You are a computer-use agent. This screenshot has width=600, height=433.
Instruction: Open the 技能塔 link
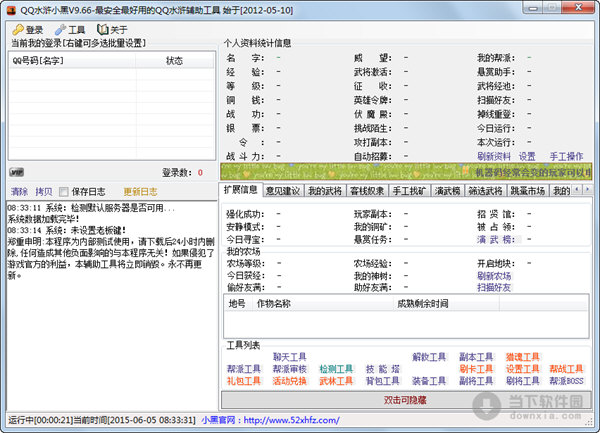pos(383,369)
